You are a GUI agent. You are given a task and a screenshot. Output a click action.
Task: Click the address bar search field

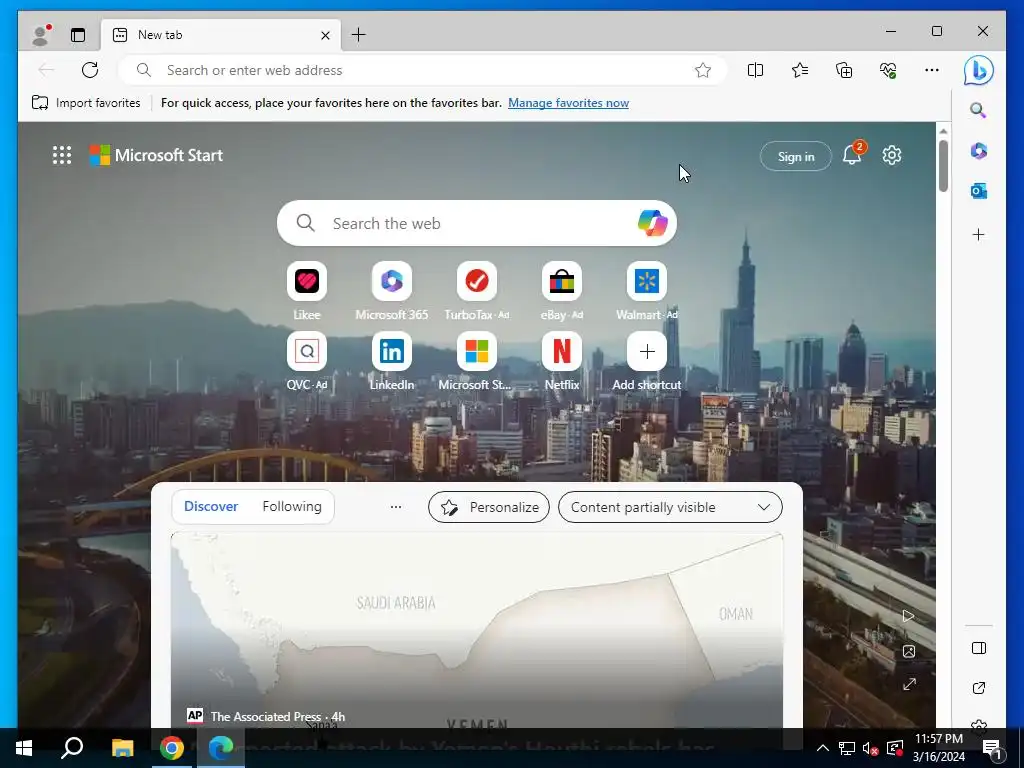[x=423, y=70]
